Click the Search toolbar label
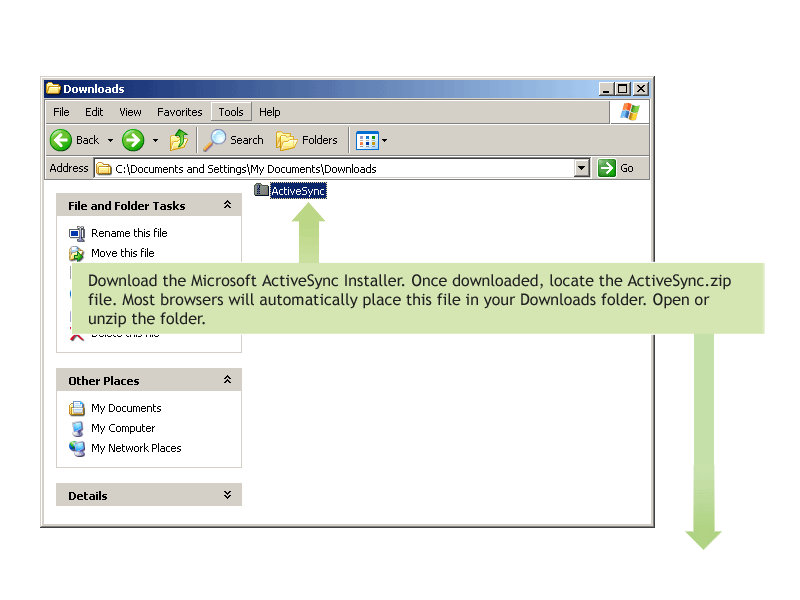The width and height of the screenshot is (800, 600). pos(247,140)
